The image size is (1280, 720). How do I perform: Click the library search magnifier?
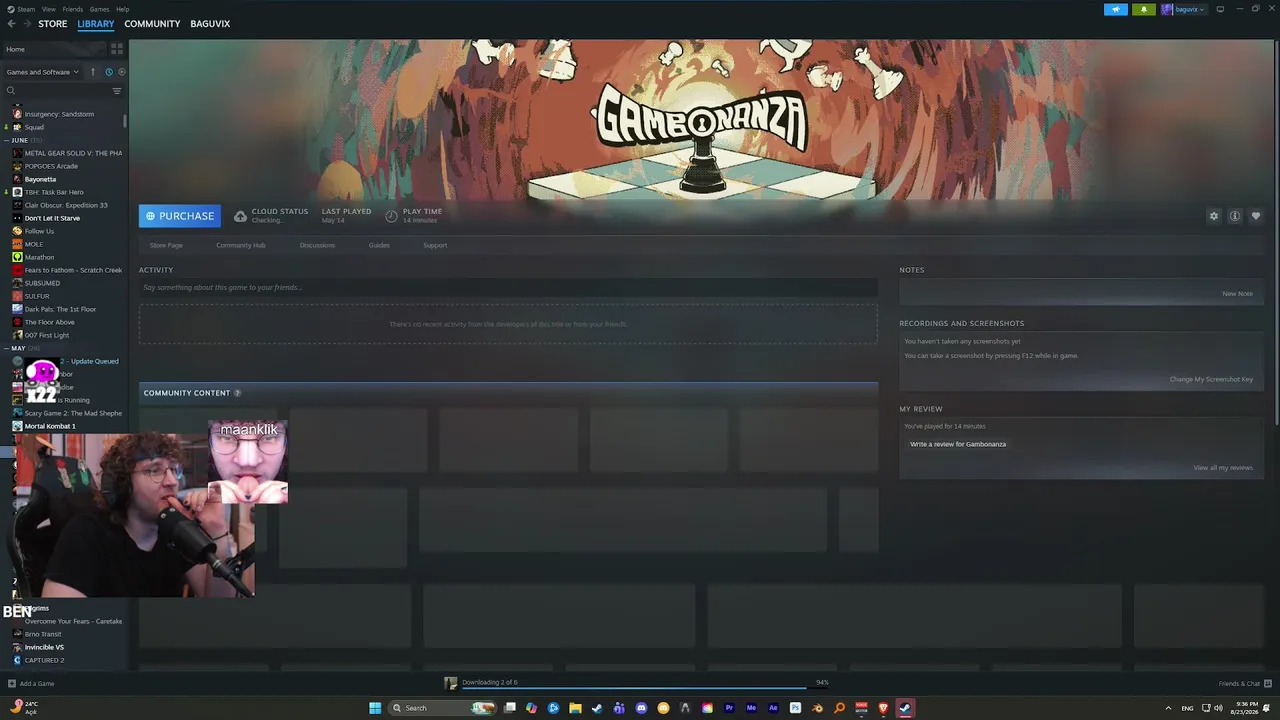point(11,91)
